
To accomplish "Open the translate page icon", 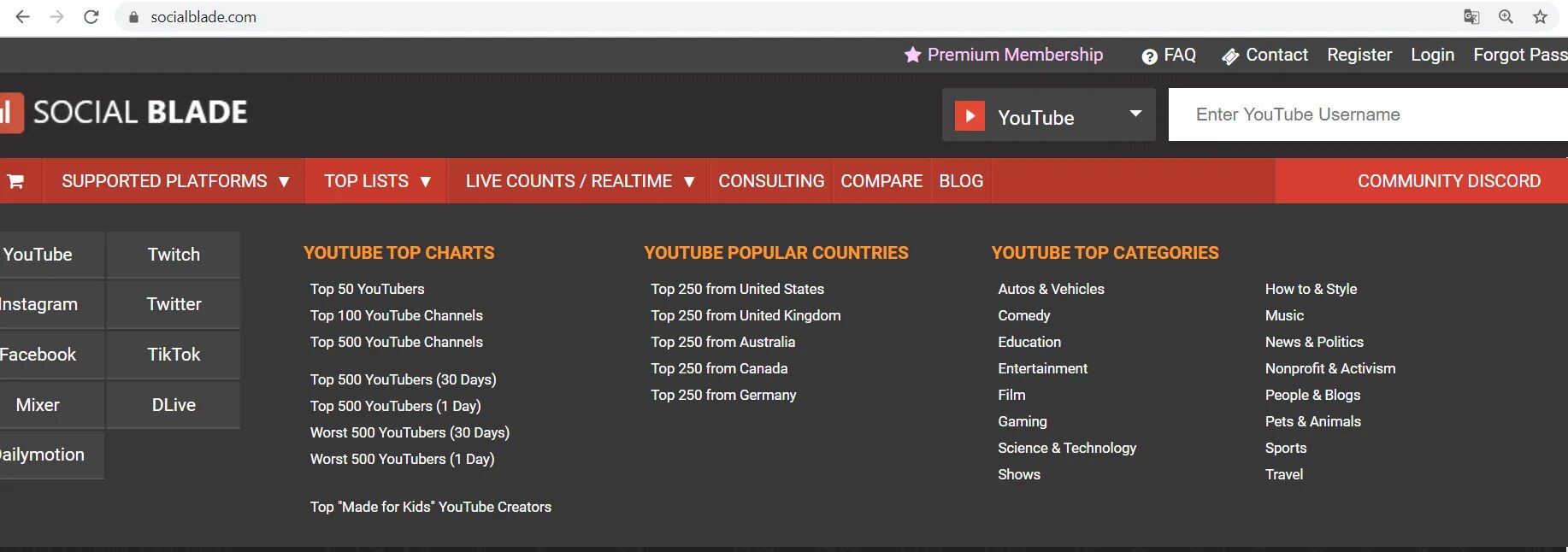I will point(1471,16).
